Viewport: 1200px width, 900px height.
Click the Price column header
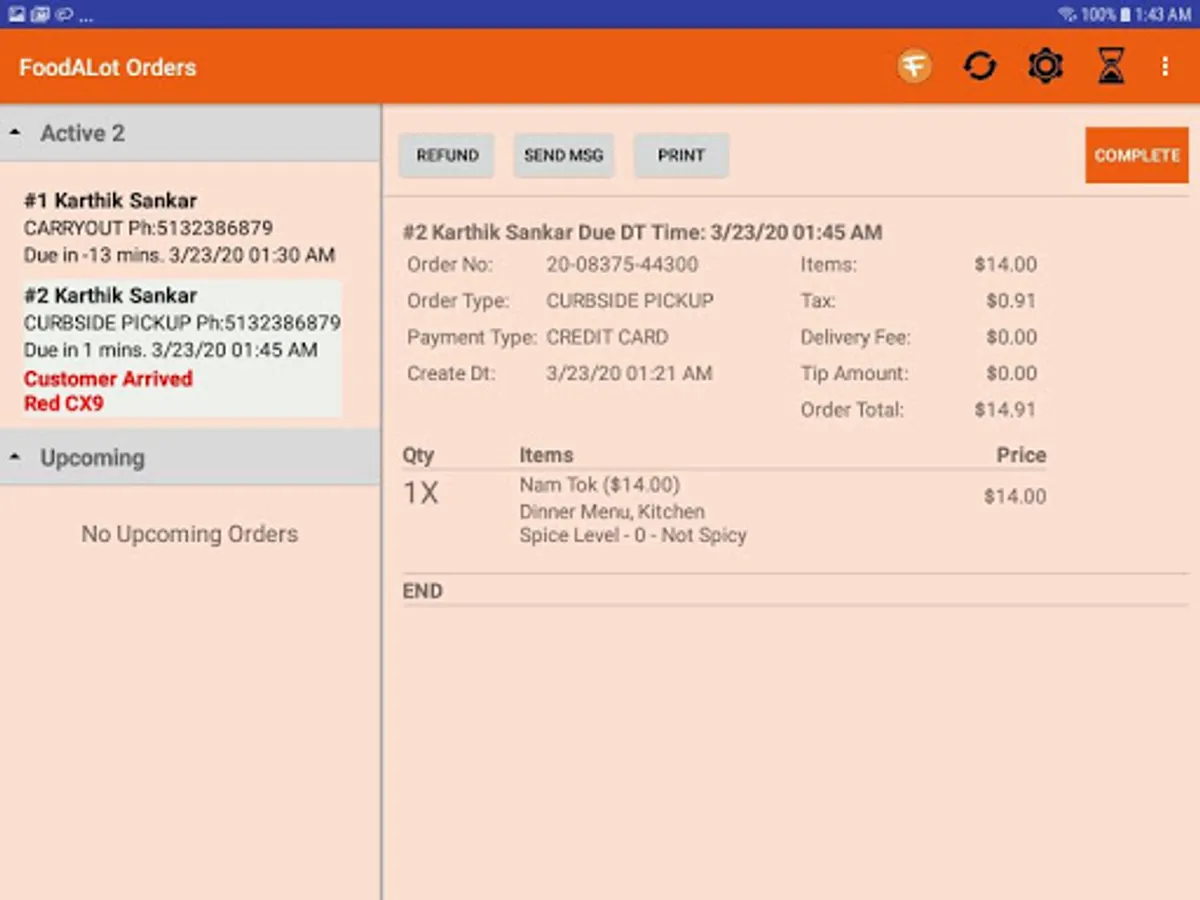click(1021, 455)
